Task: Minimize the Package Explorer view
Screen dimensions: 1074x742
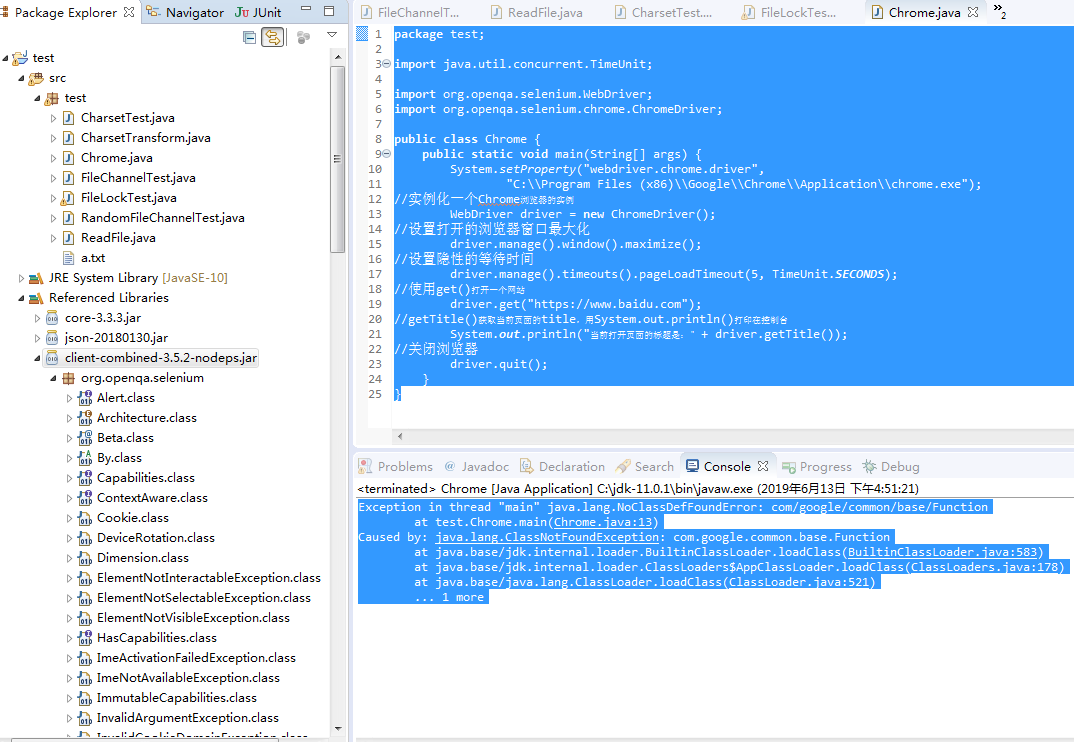Action: click(306, 10)
